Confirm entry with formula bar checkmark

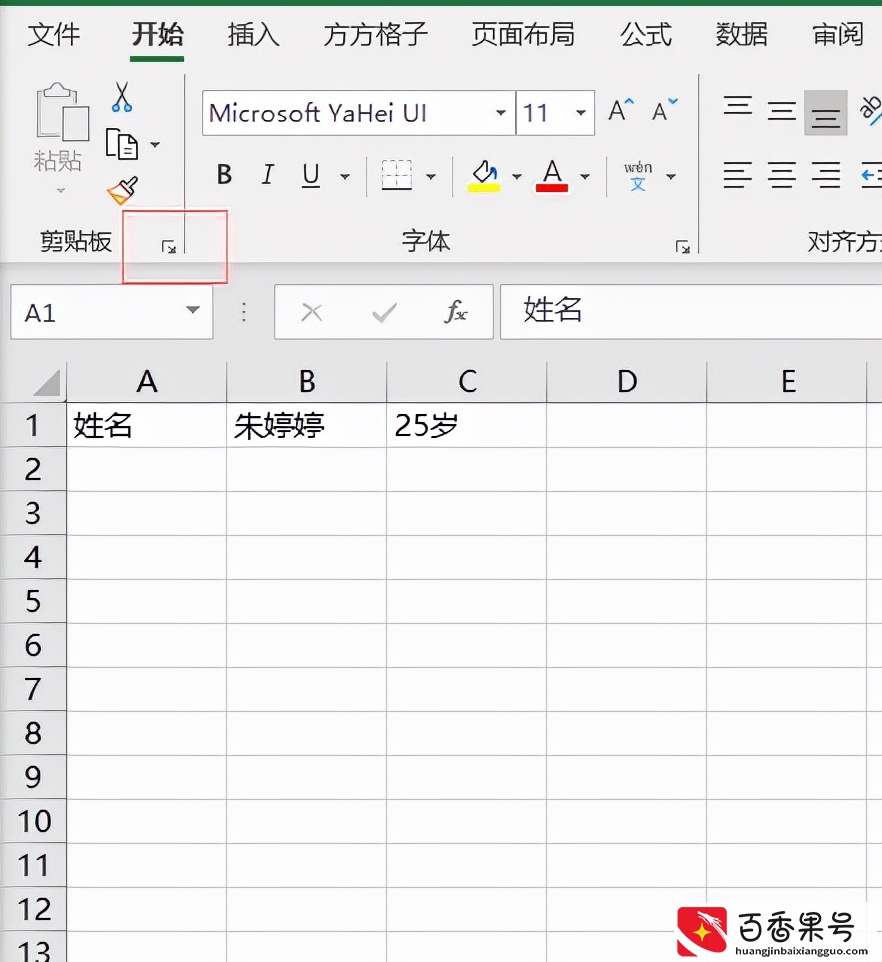pyautogui.click(x=385, y=313)
